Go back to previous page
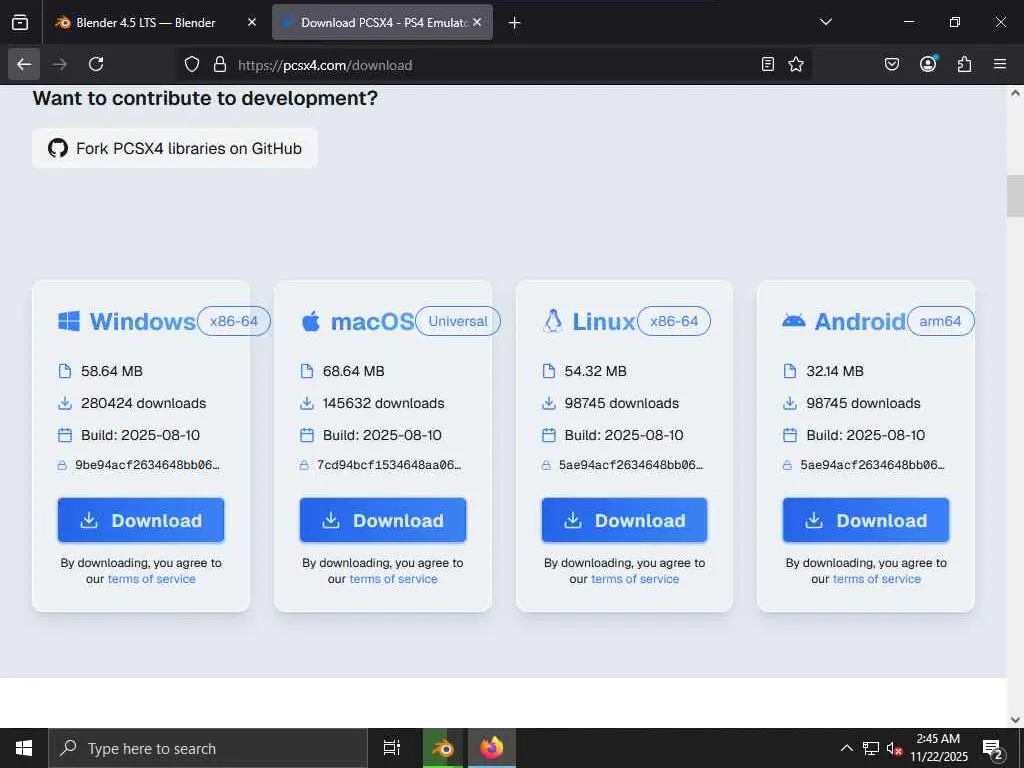The image size is (1024, 768). pyautogui.click(x=24, y=64)
